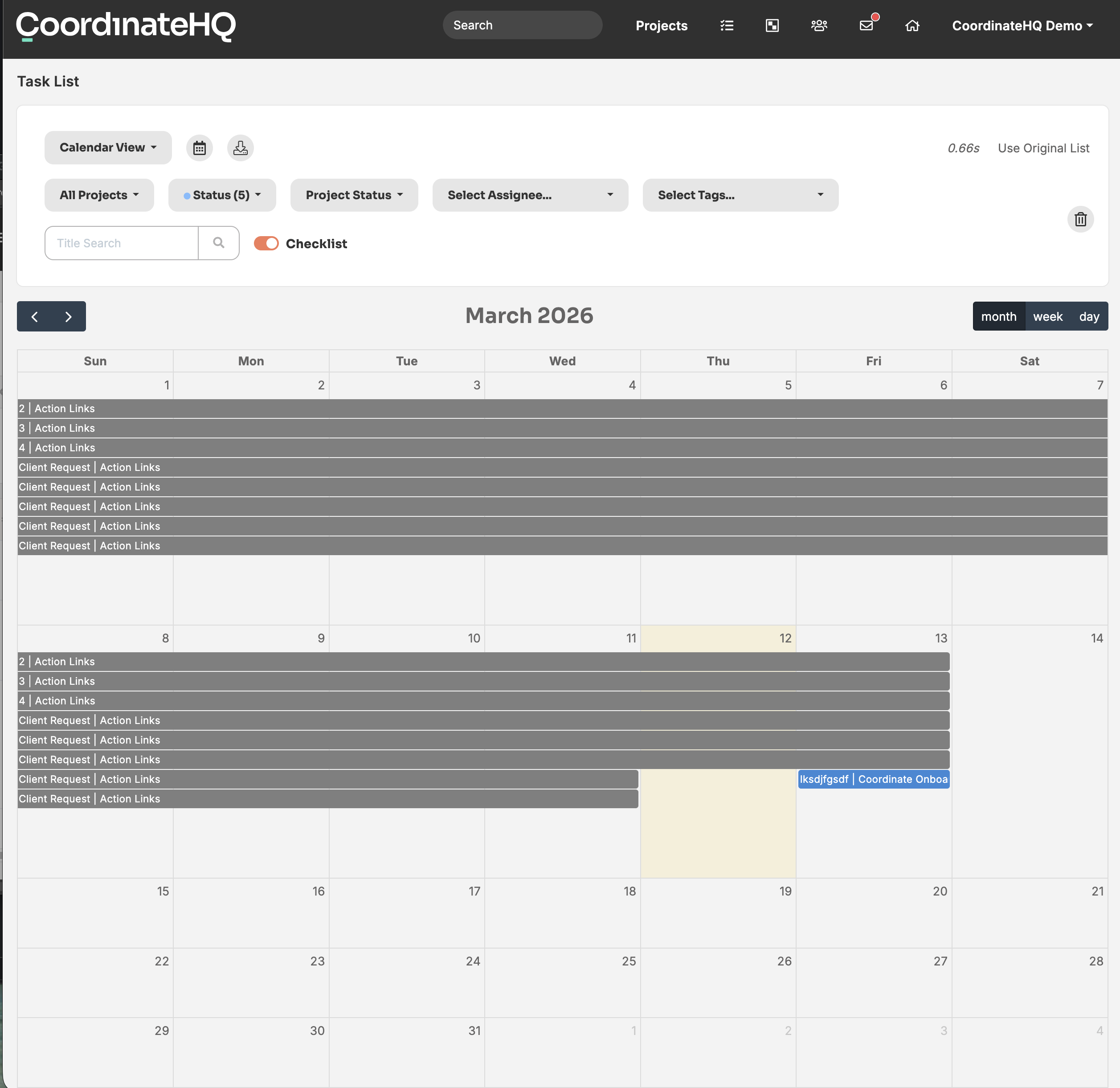Click day number 1 of March
Screen dimensions: 1120x1088
click(167, 385)
